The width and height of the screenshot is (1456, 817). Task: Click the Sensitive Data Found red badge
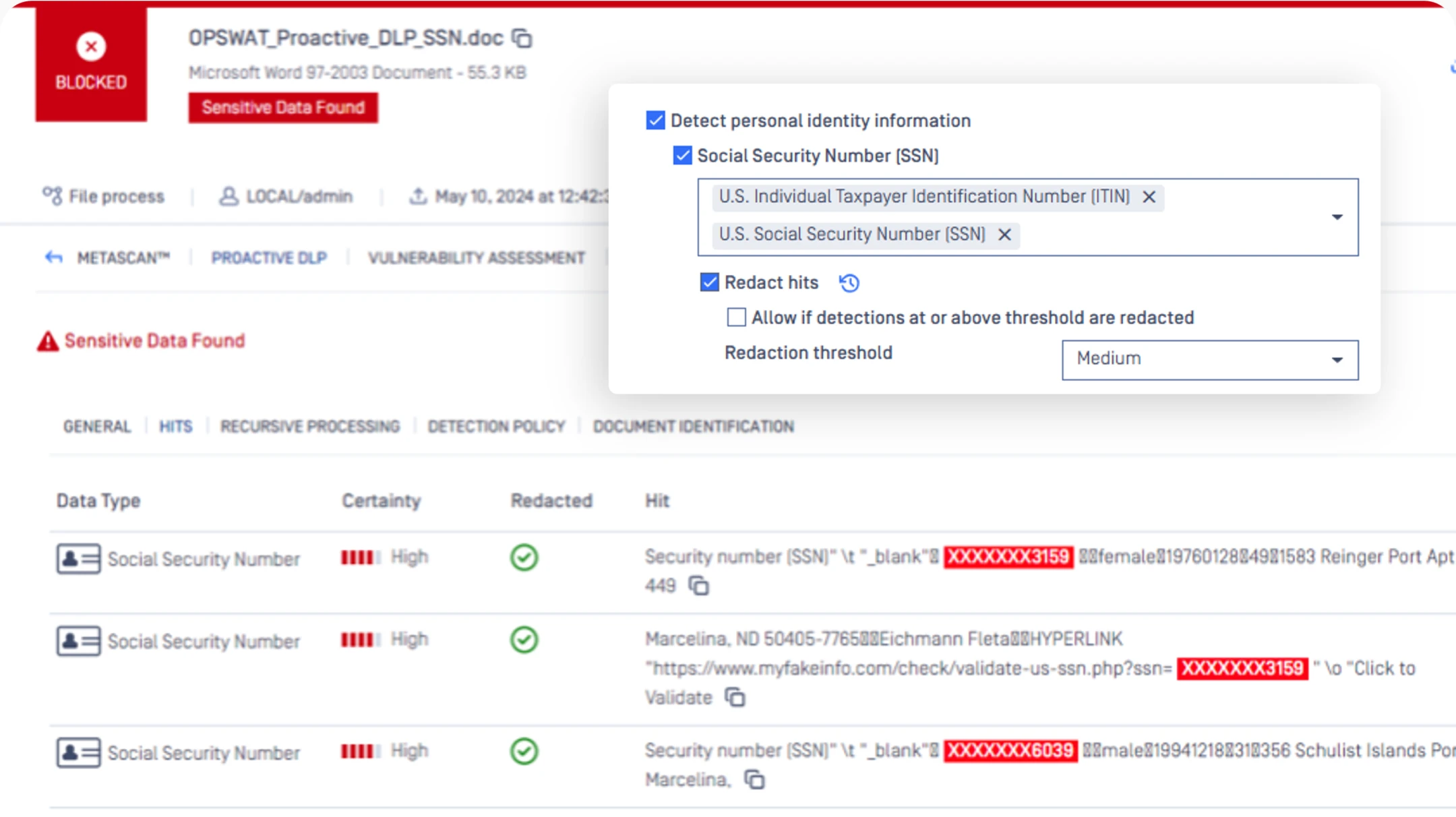pyautogui.click(x=283, y=108)
